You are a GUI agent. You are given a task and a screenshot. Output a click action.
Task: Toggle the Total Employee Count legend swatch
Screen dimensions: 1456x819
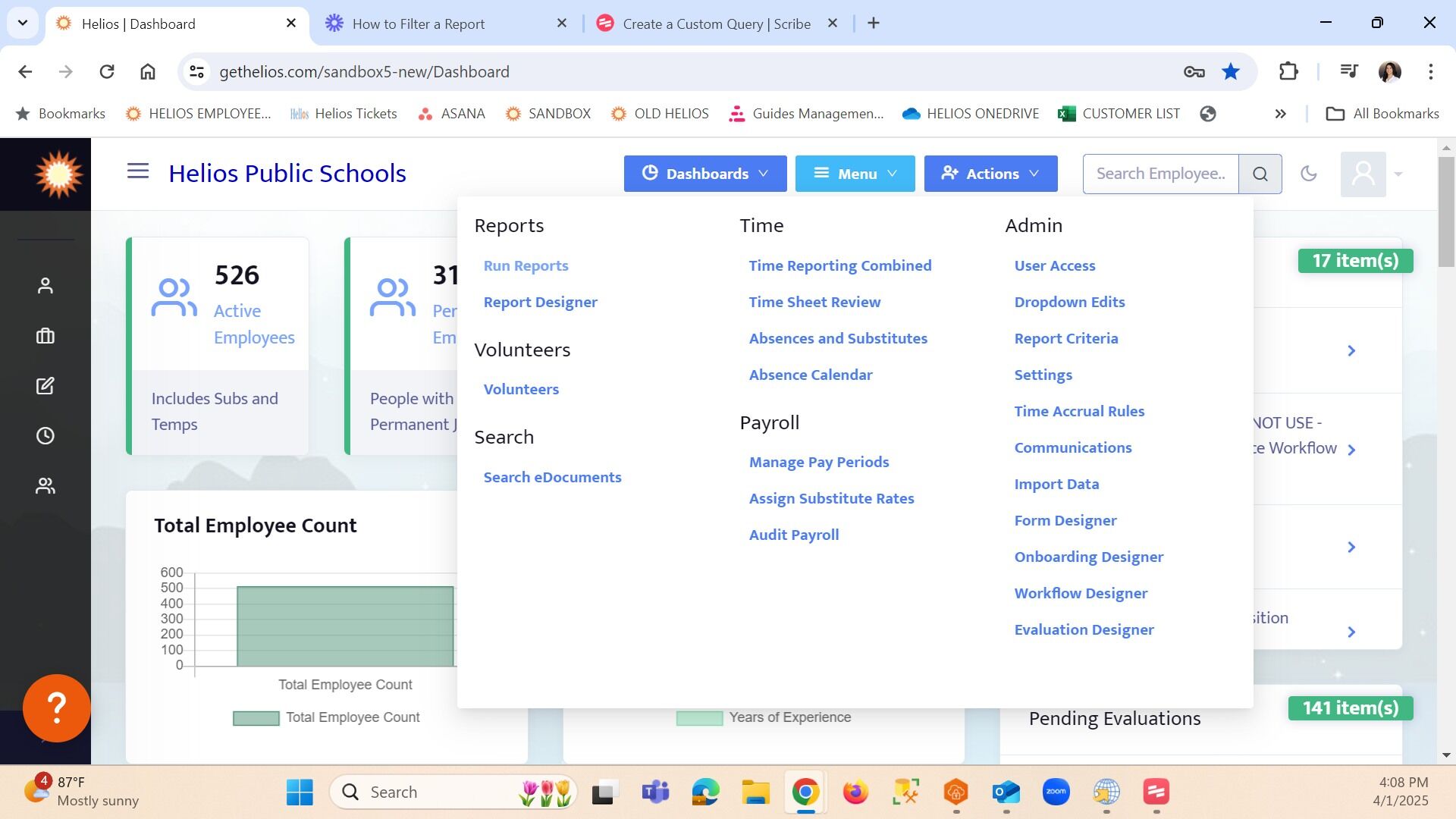click(256, 718)
